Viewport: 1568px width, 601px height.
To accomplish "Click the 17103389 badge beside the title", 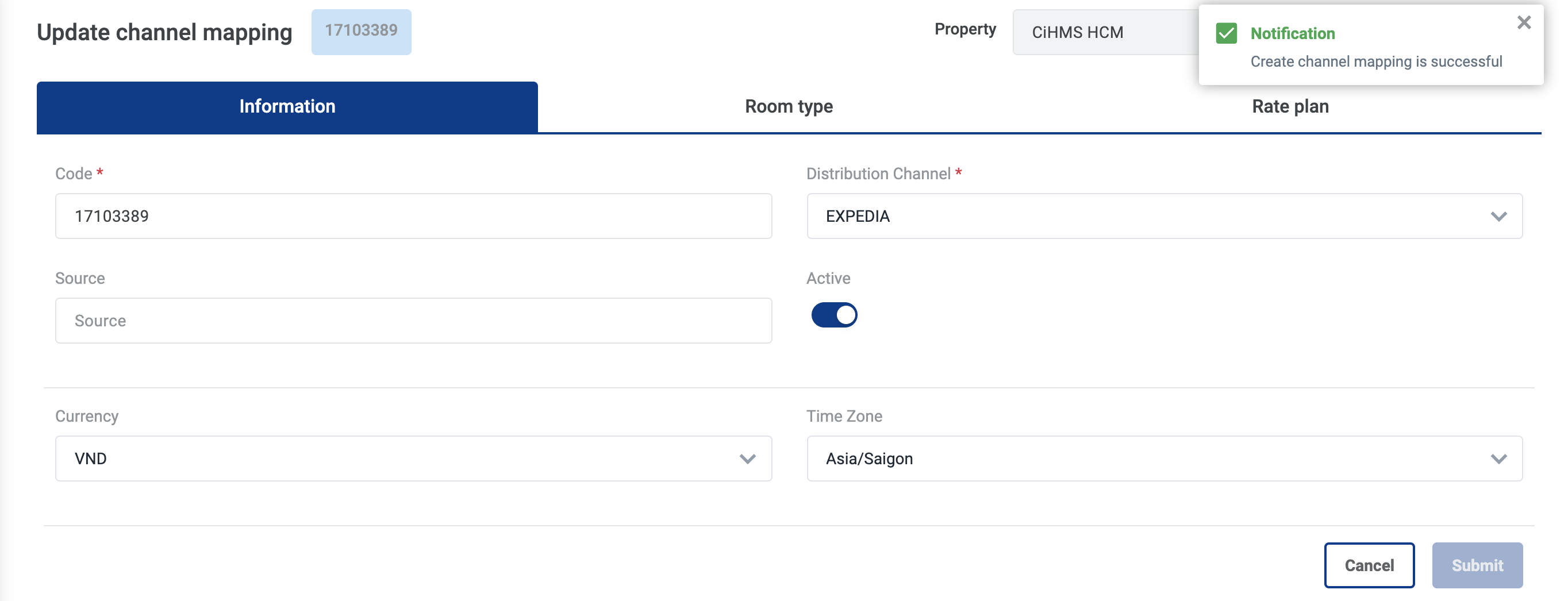I will point(361,31).
